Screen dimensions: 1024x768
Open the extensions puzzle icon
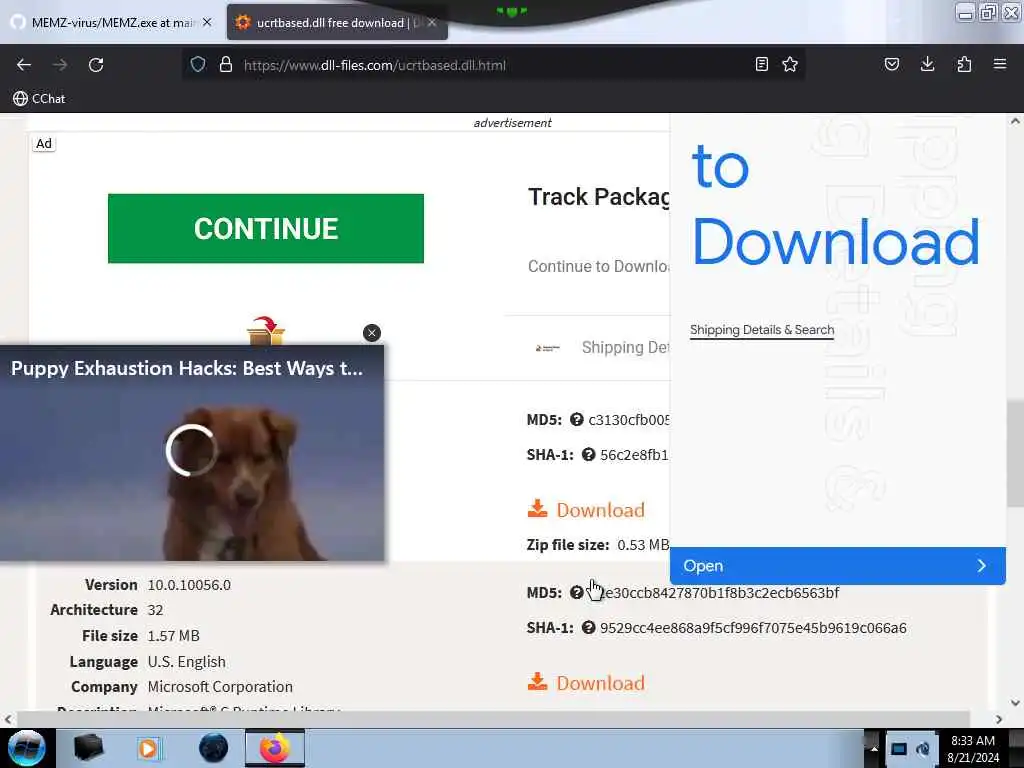964,64
